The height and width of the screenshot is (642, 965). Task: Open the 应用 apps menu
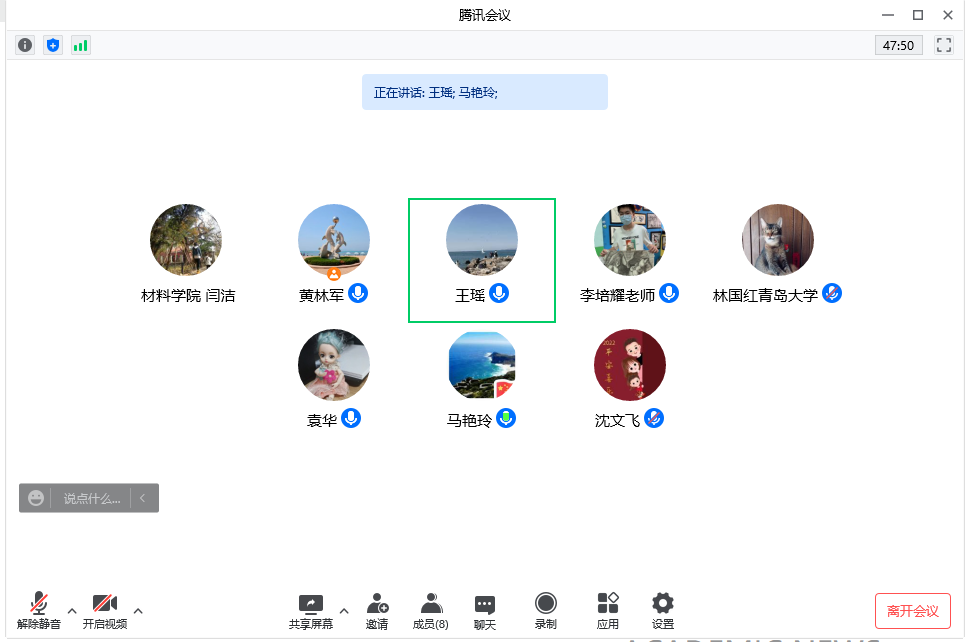(608, 611)
